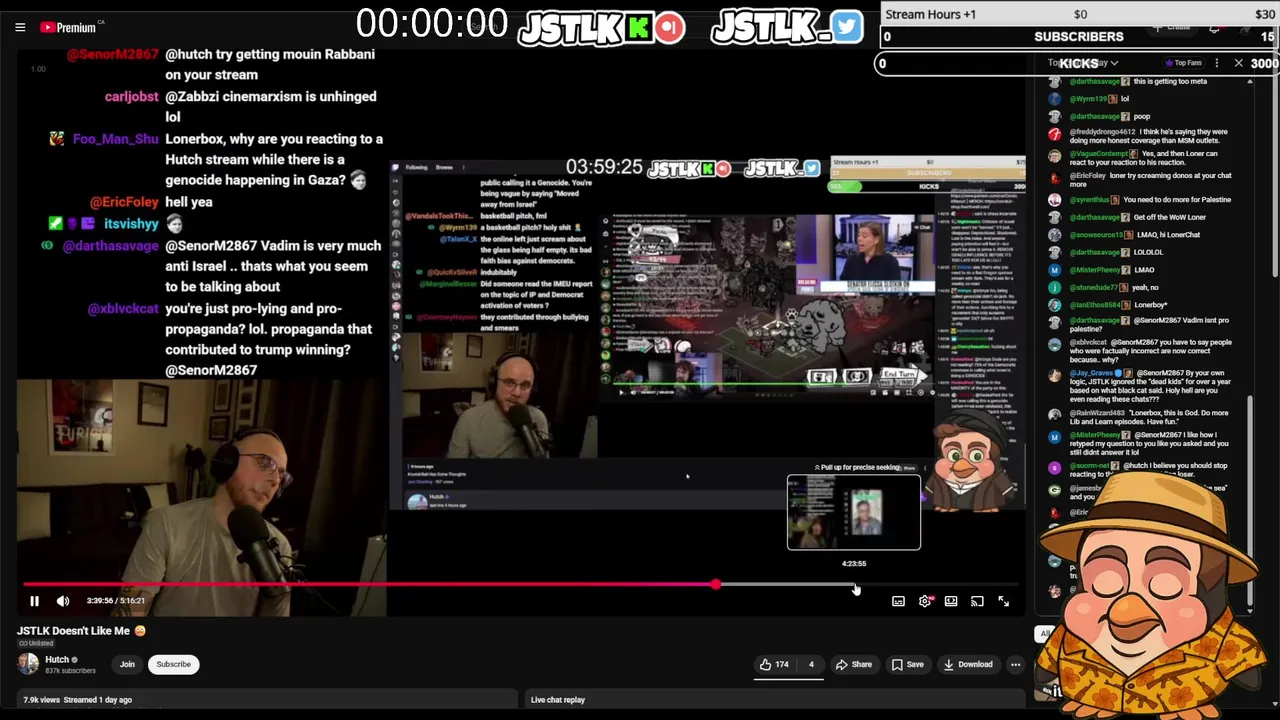Open the player settings gear
The height and width of the screenshot is (720, 1280).
[925, 601]
